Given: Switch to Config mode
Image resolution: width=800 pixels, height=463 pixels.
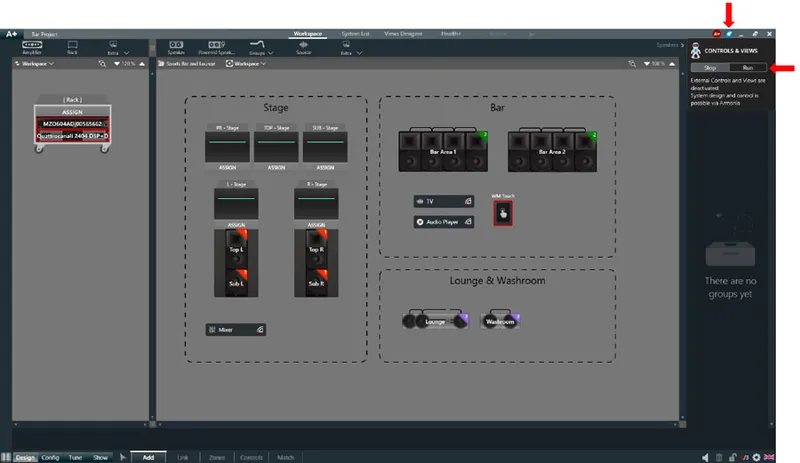Looking at the screenshot, I should pos(50,457).
